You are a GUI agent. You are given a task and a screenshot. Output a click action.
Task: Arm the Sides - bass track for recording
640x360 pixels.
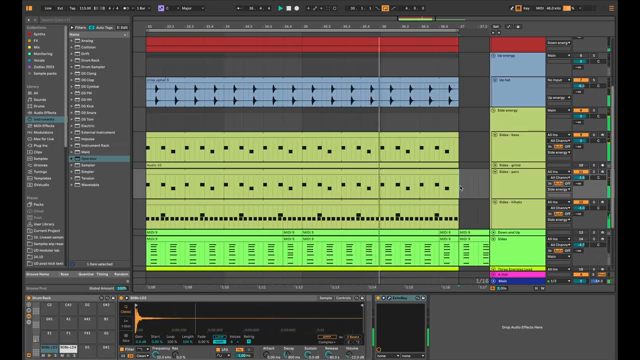[x=602, y=135]
